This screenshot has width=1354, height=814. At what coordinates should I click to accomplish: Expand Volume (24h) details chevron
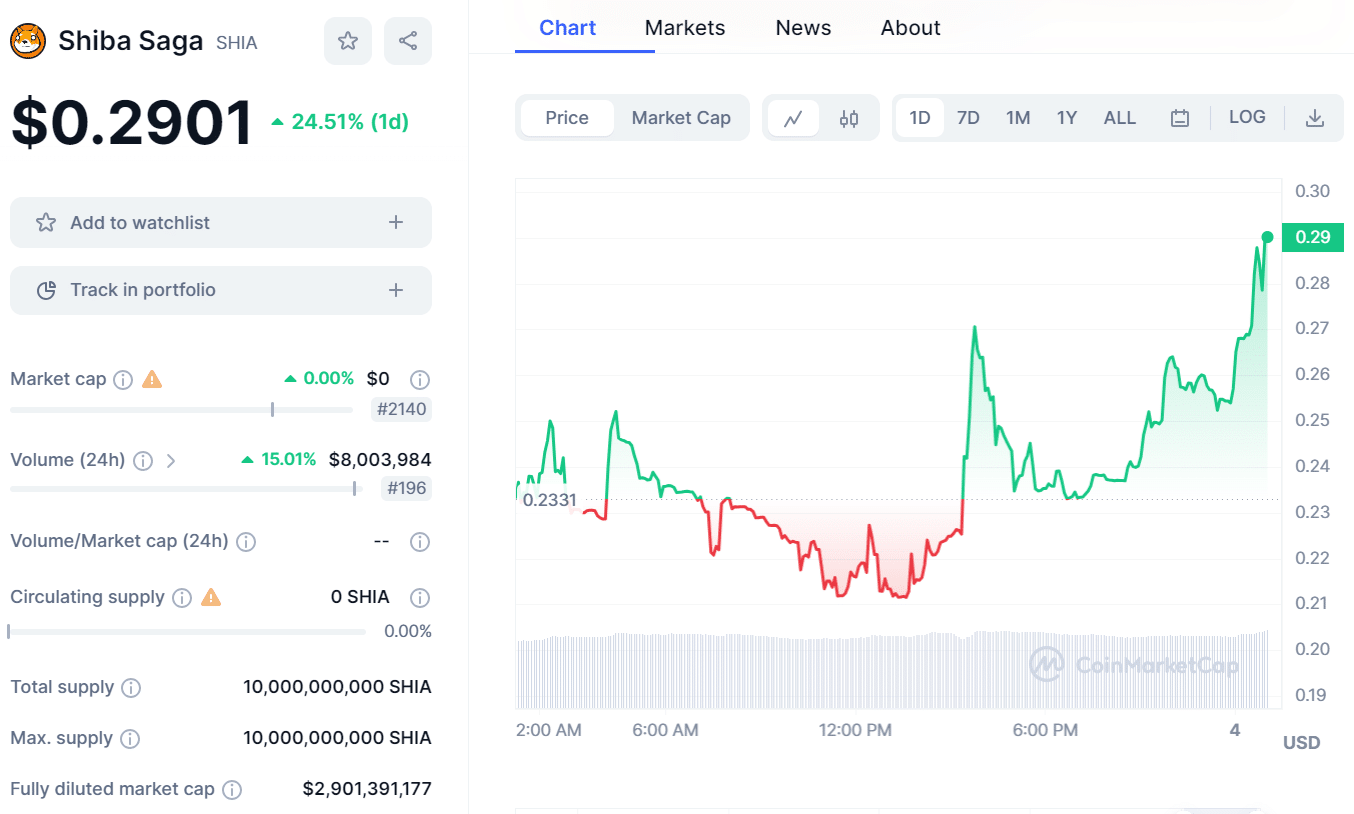pos(171,461)
